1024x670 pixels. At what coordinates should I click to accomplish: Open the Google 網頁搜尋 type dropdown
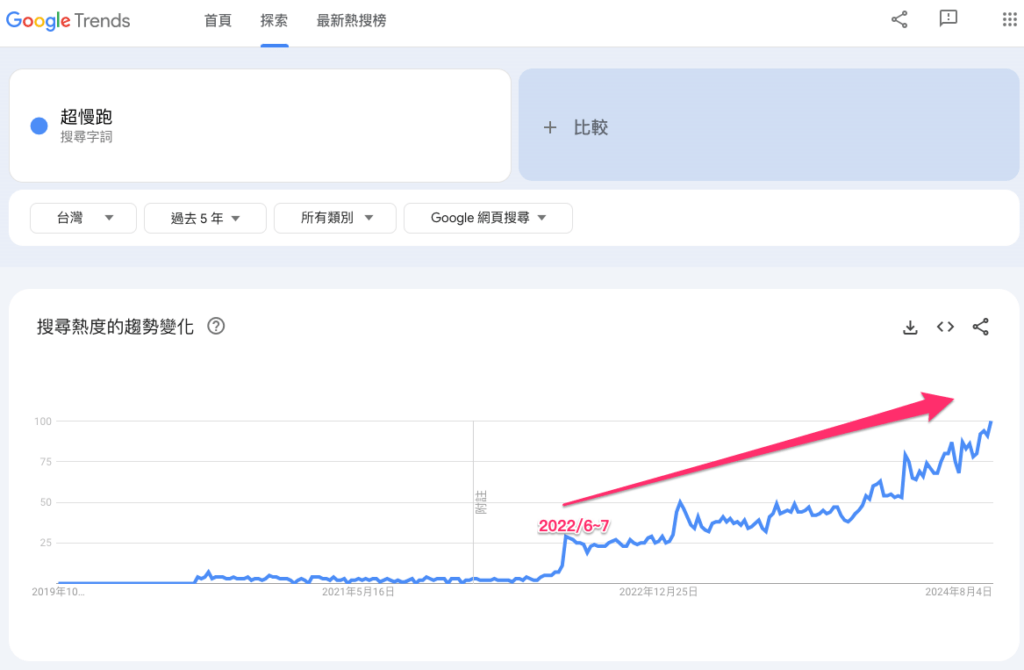[488, 218]
